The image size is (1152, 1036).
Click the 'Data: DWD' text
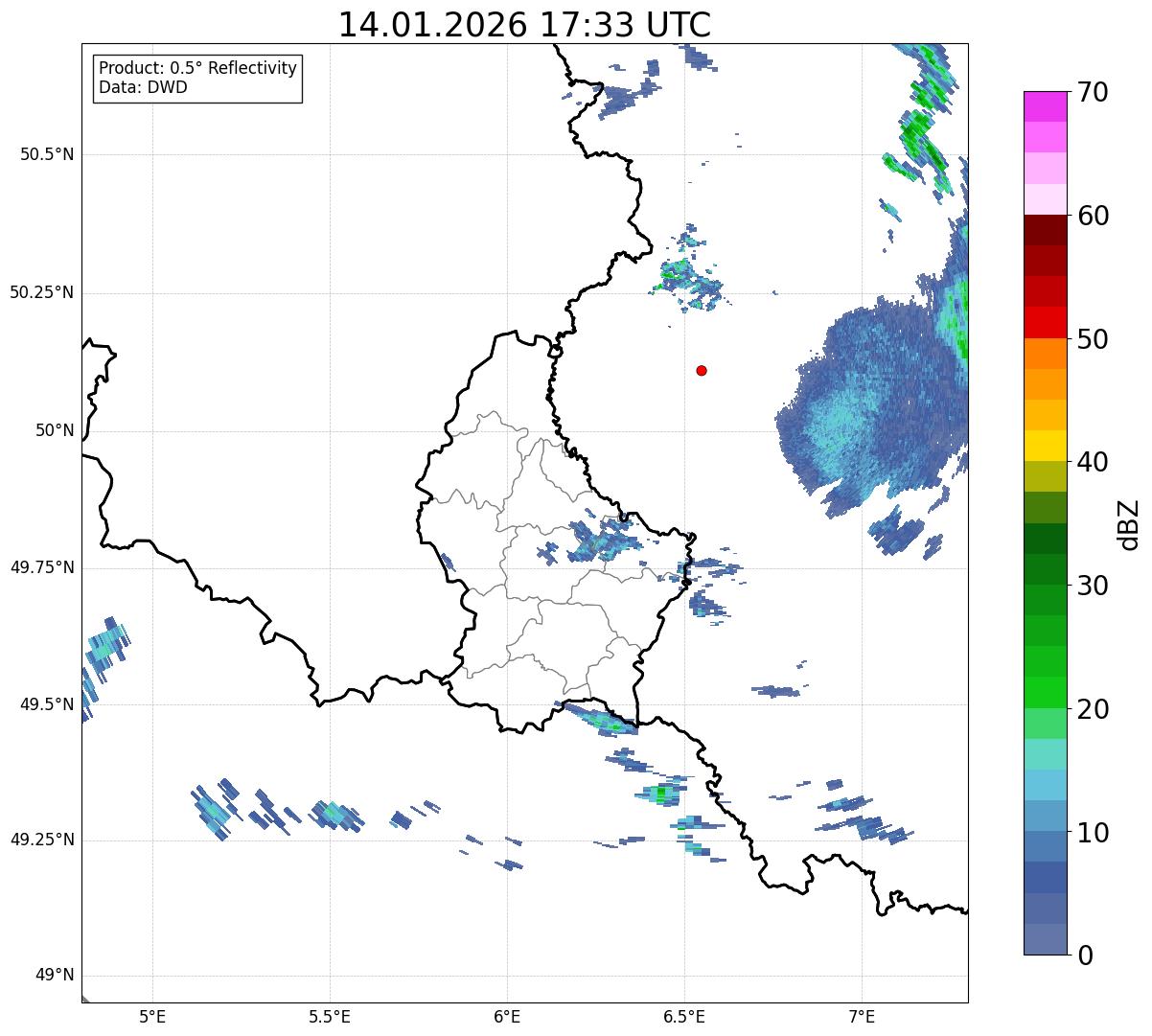pos(143,87)
